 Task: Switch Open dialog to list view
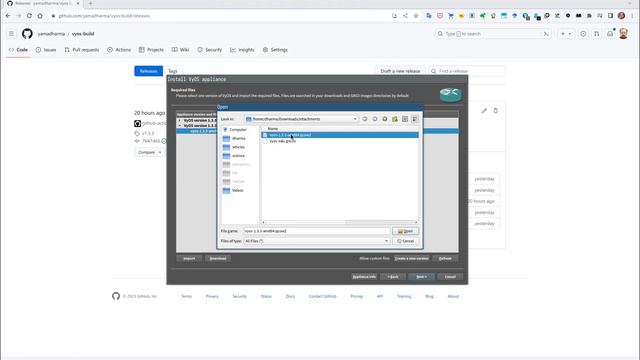(405, 119)
